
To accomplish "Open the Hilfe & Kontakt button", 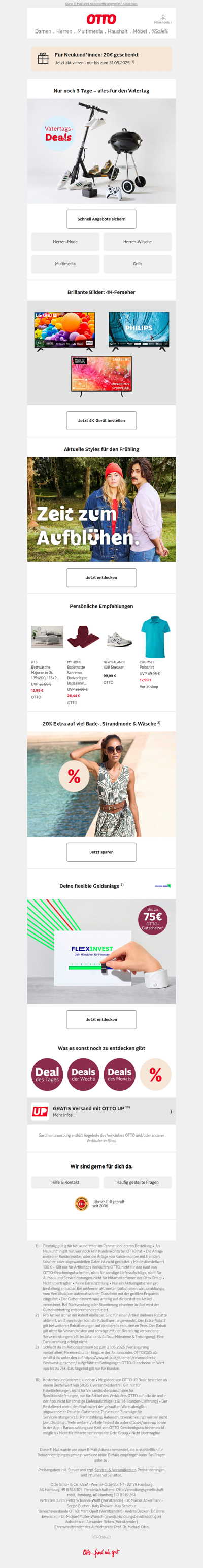I will click(65, 1182).
